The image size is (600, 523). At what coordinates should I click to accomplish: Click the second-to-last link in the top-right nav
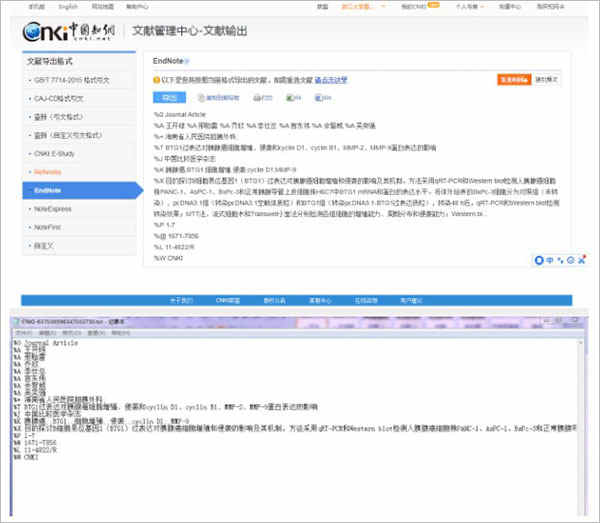click(510, 7)
